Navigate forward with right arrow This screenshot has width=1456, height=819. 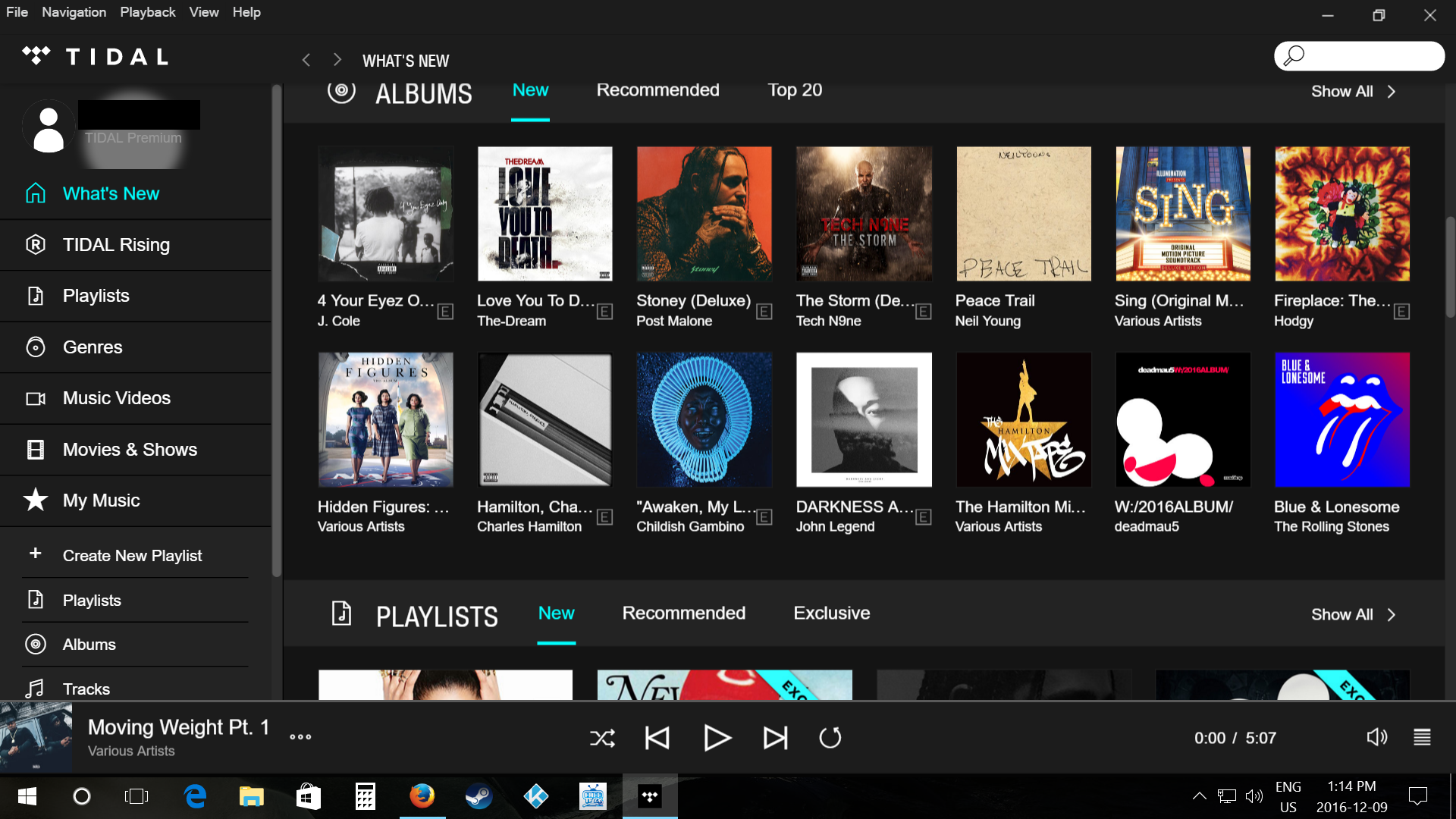337,60
